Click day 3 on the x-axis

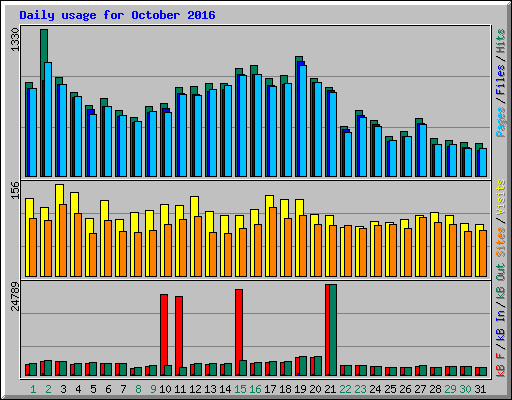click(x=63, y=389)
